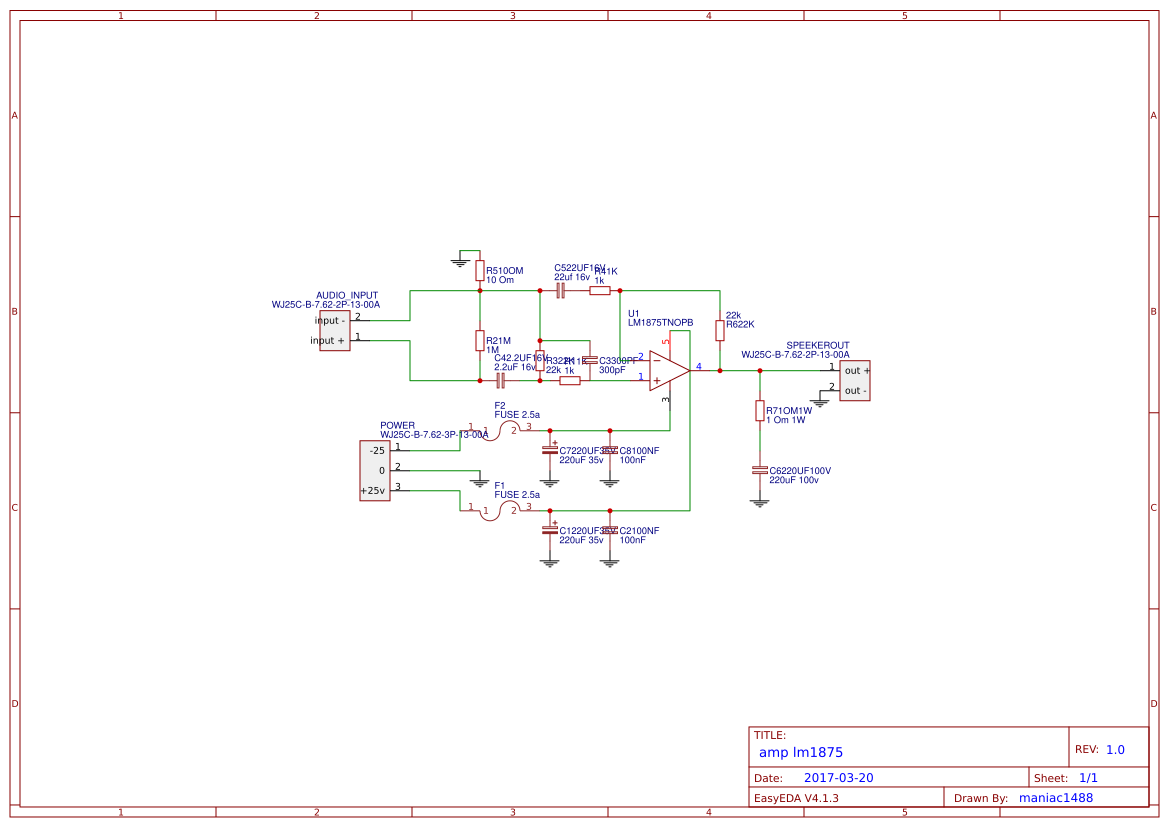The width and height of the screenshot is (1169, 828).
Task: Click the EasyEDA V4.1.3 label
Action: point(800,797)
